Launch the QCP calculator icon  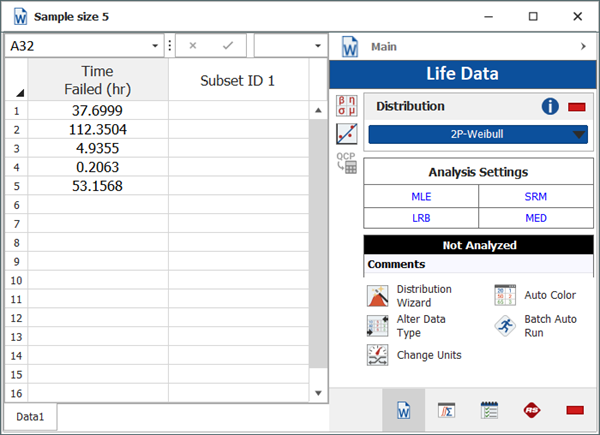point(346,164)
